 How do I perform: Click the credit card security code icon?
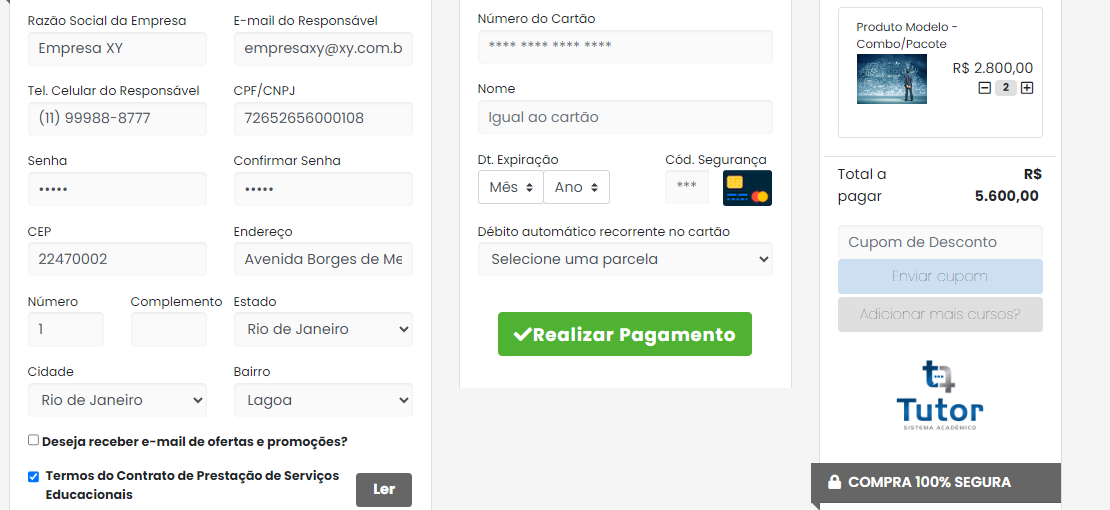click(748, 188)
